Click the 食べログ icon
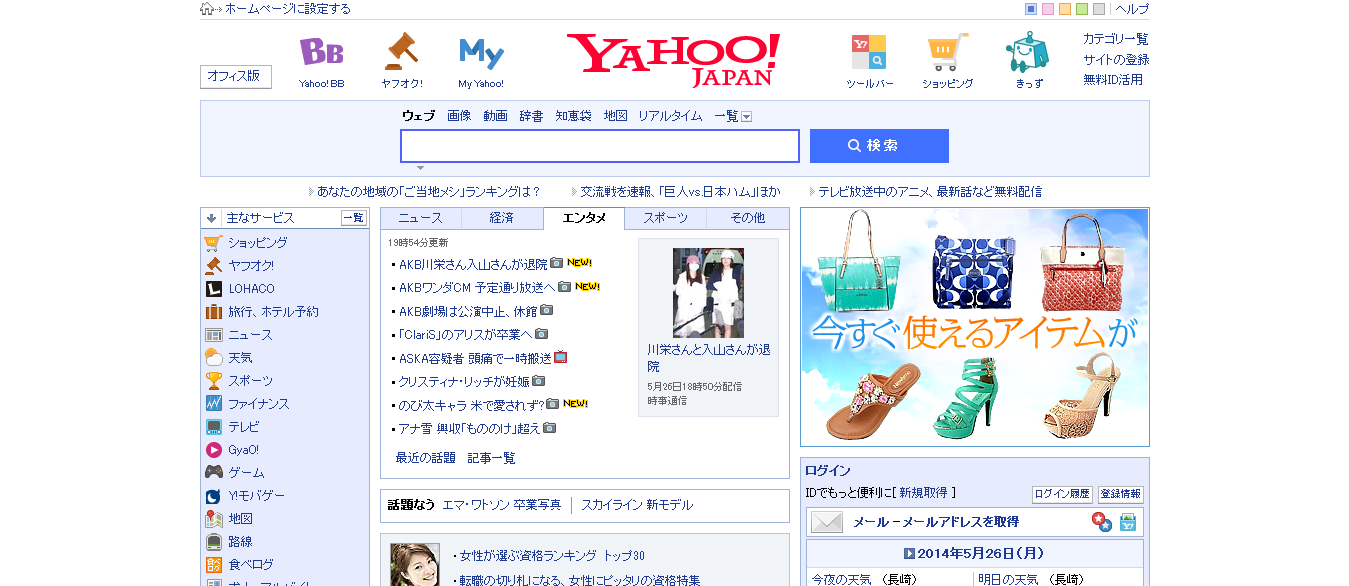 coord(213,565)
